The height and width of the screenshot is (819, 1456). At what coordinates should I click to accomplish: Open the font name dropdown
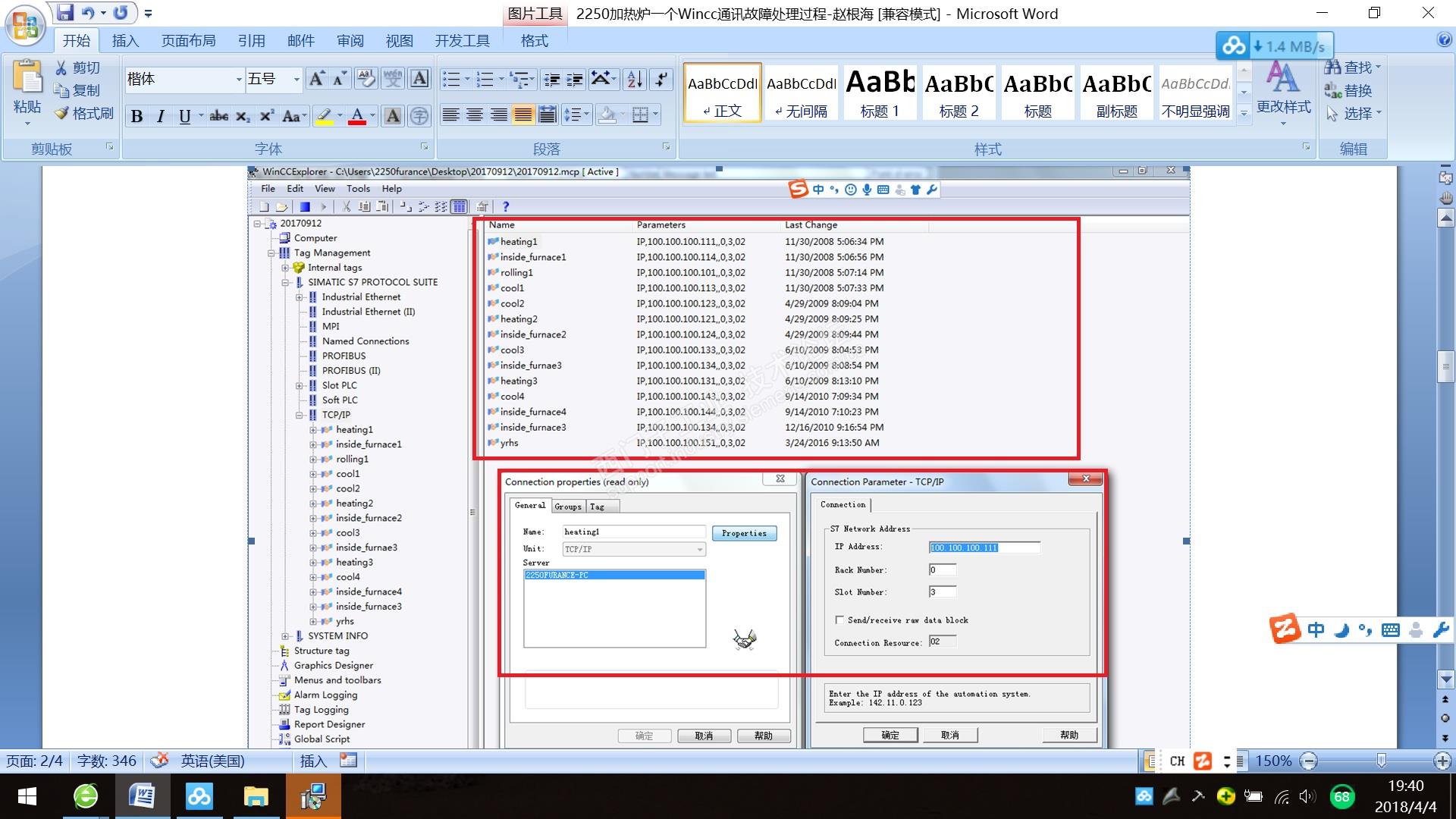point(238,79)
